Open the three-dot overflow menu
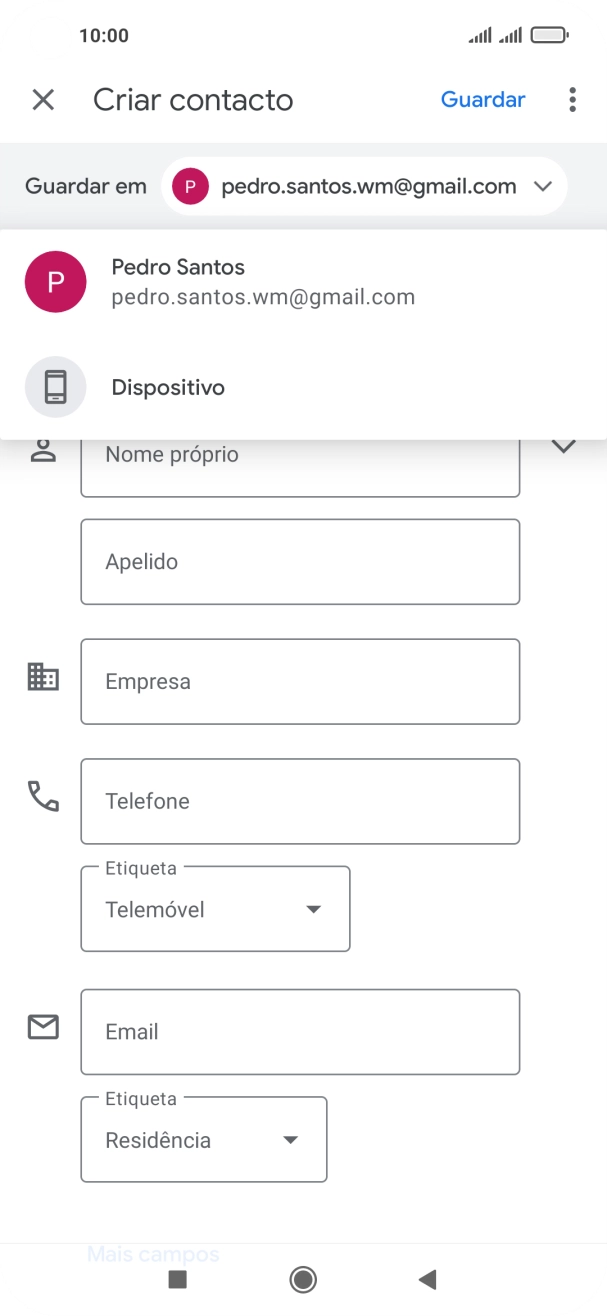This screenshot has width=607, height=1316. point(572,99)
